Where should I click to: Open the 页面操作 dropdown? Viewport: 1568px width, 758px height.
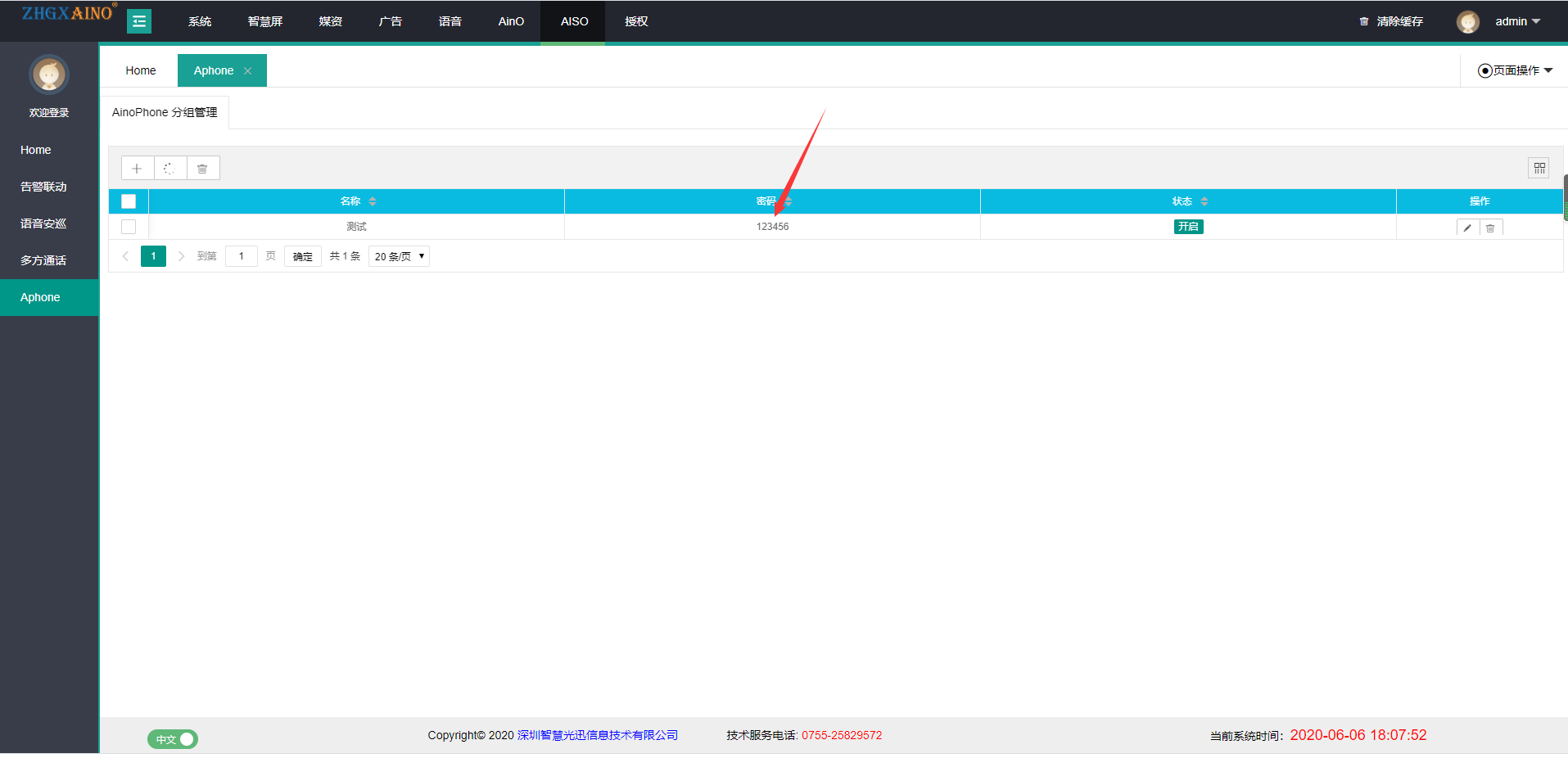[x=1515, y=70]
